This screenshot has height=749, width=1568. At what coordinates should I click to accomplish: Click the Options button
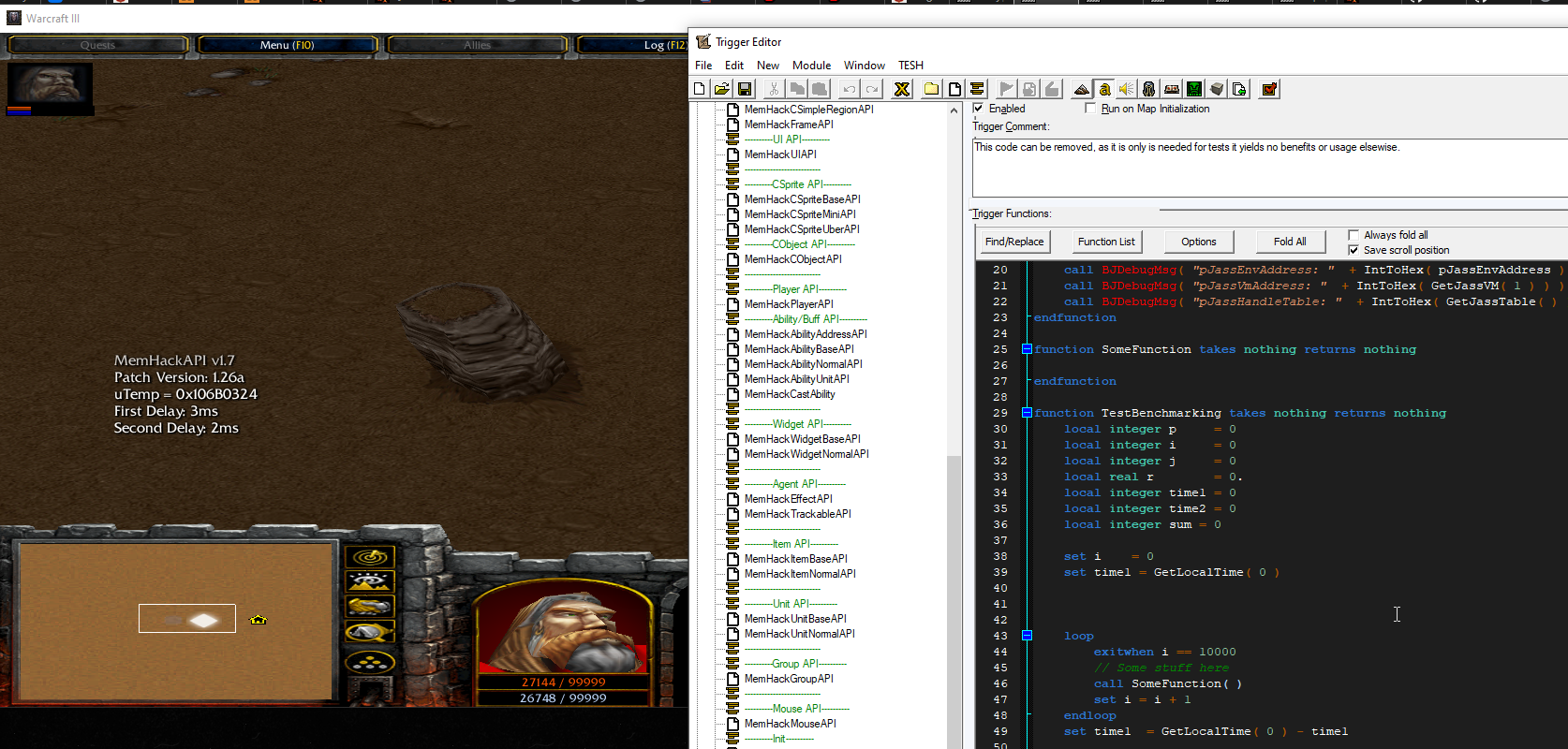[1199, 242]
